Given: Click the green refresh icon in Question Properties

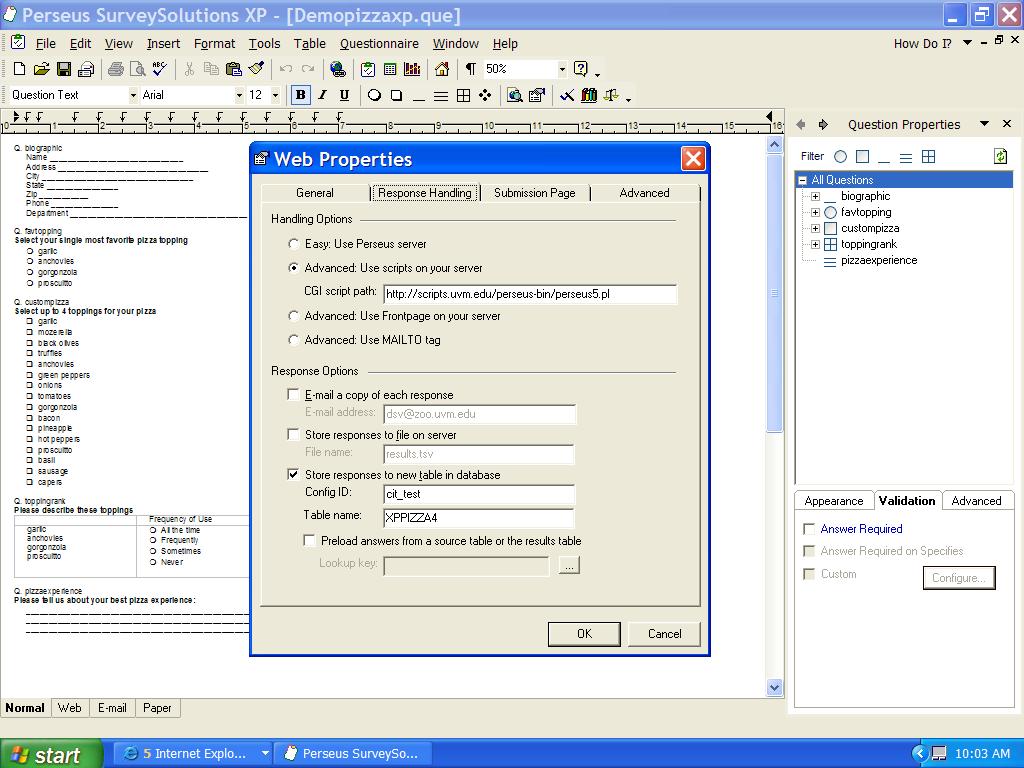Looking at the screenshot, I should pos(1000,156).
